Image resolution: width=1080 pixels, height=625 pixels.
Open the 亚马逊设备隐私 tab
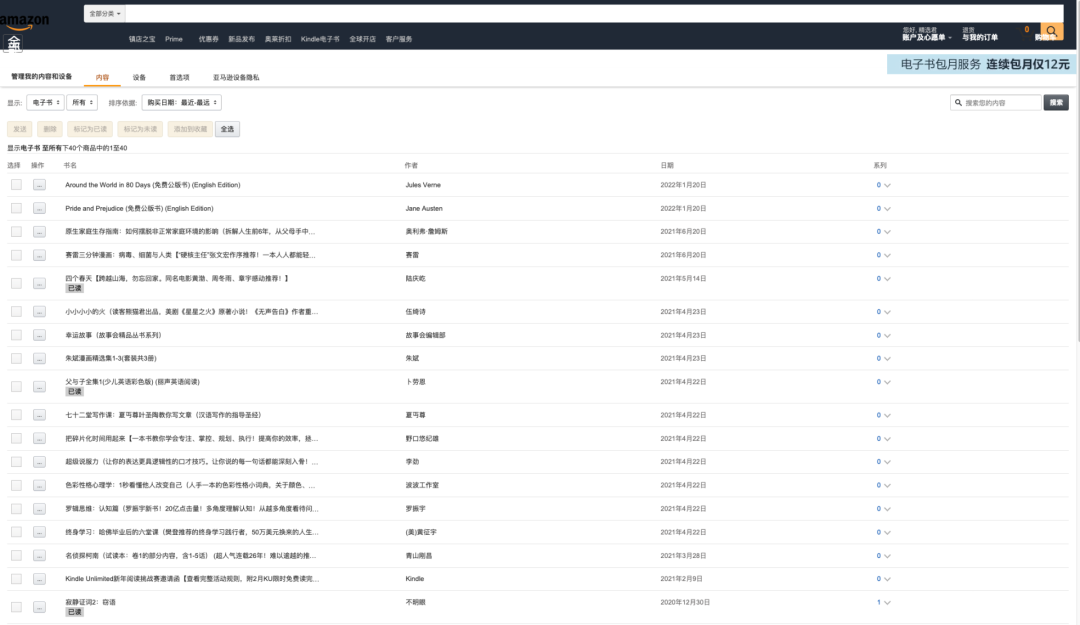[x=236, y=77]
